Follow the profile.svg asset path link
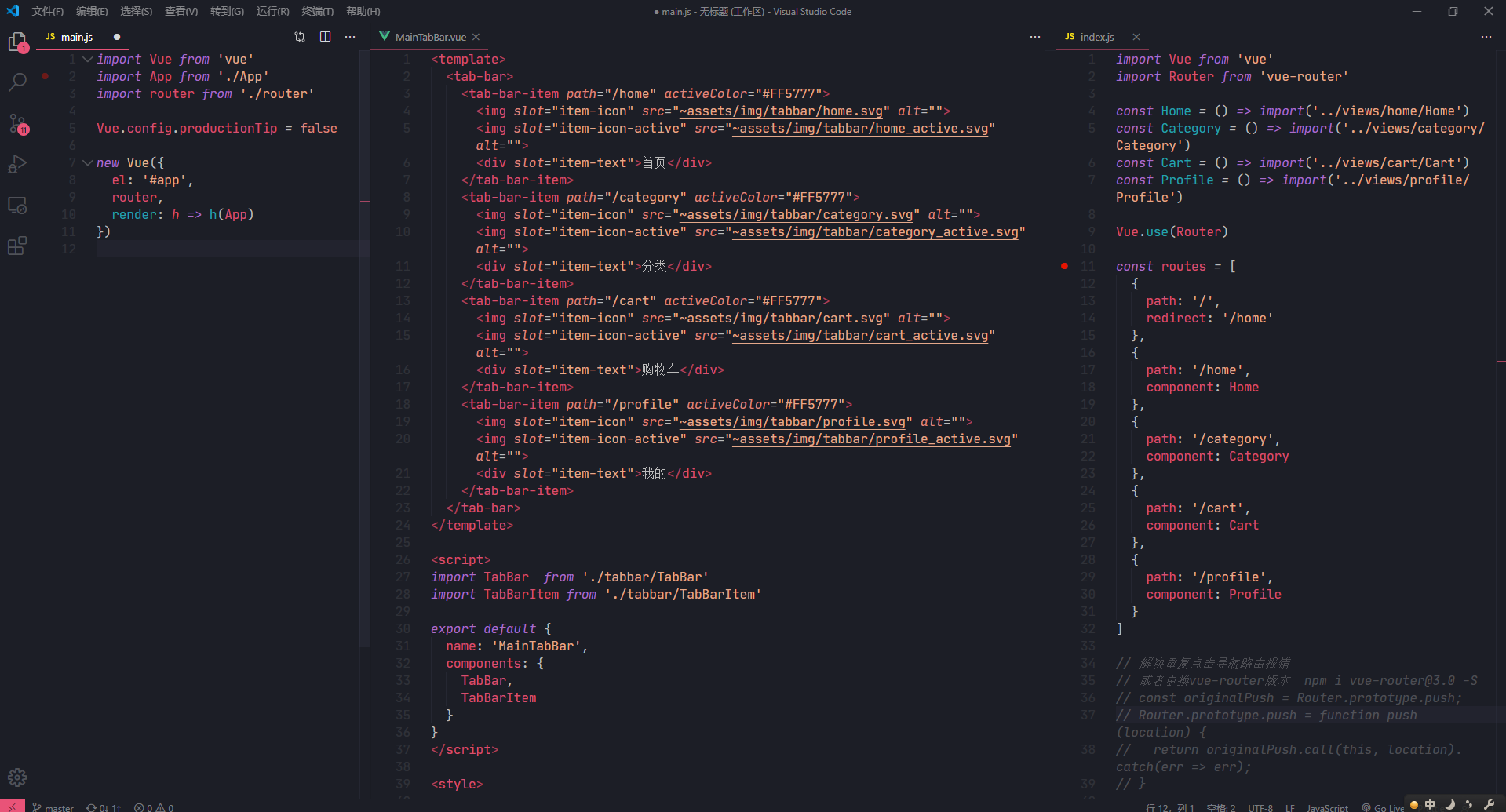Image resolution: width=1506 pixels, height=812 pixels. point(793,422)
